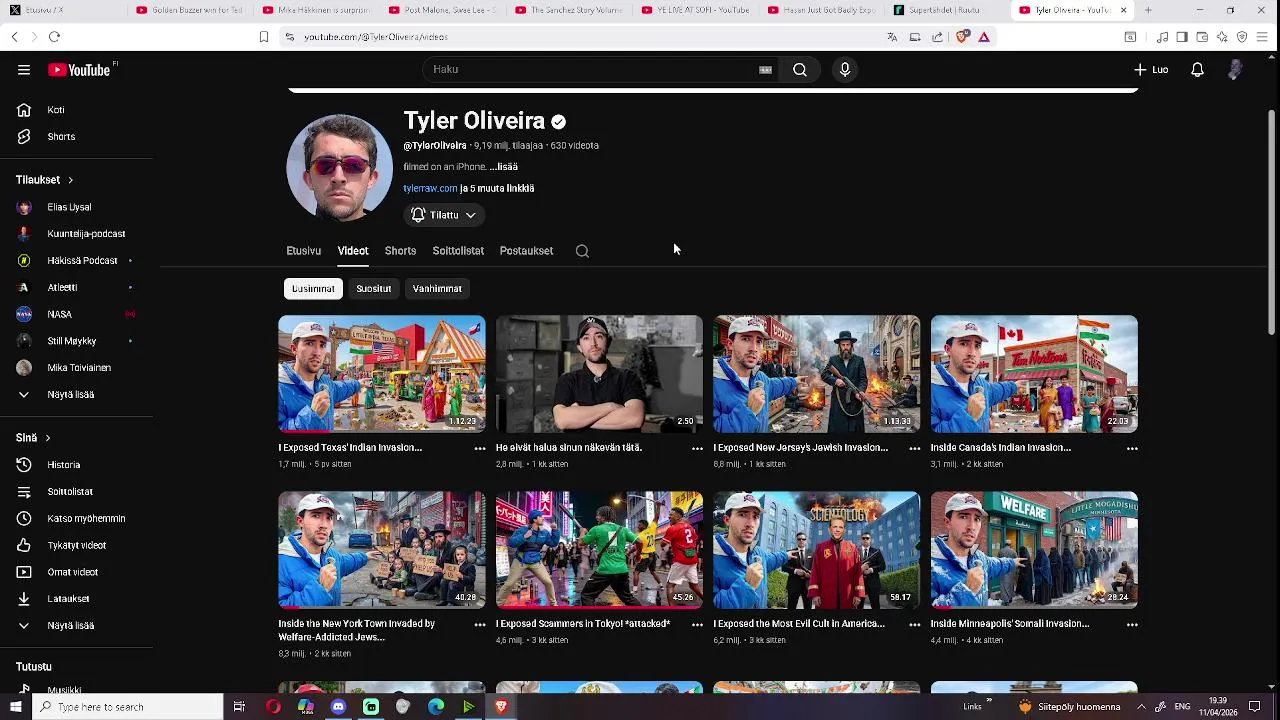Open Microsoft Edge from the taskbar
Viewport: 1280px width, 720px height.
tap(436, 707)
